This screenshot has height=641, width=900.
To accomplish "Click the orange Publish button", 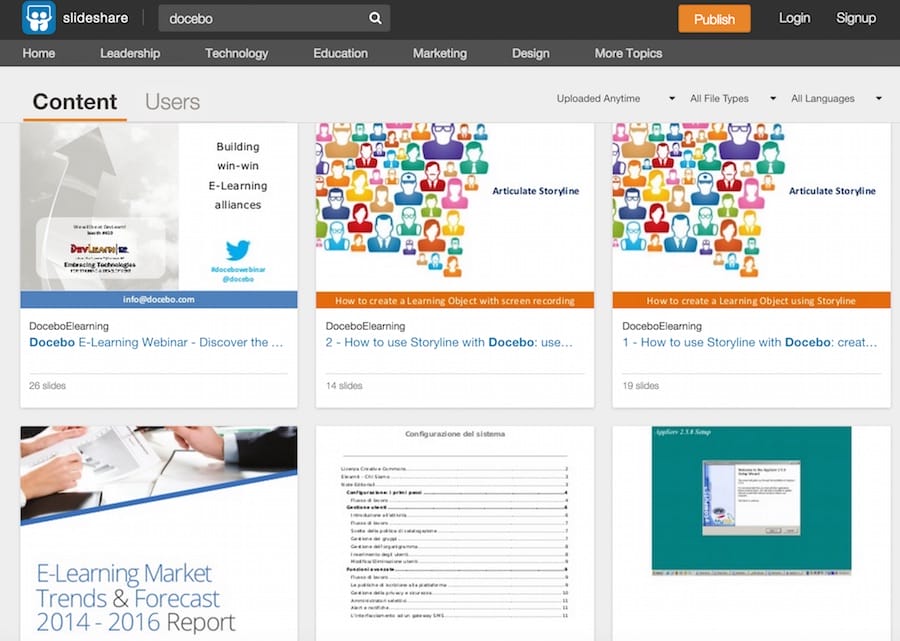I will 714,19.
